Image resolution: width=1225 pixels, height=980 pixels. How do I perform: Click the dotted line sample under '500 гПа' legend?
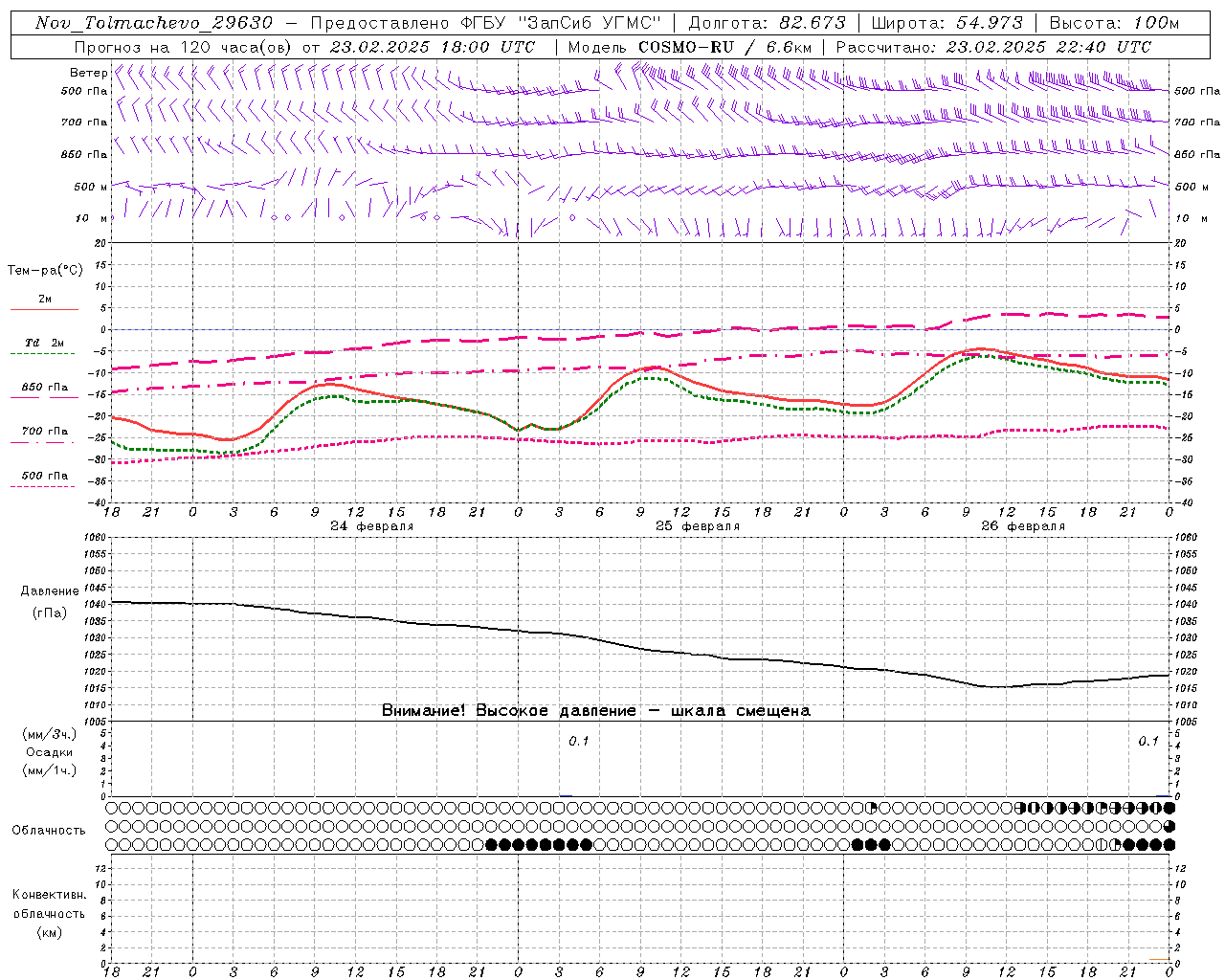coord(44,486)
